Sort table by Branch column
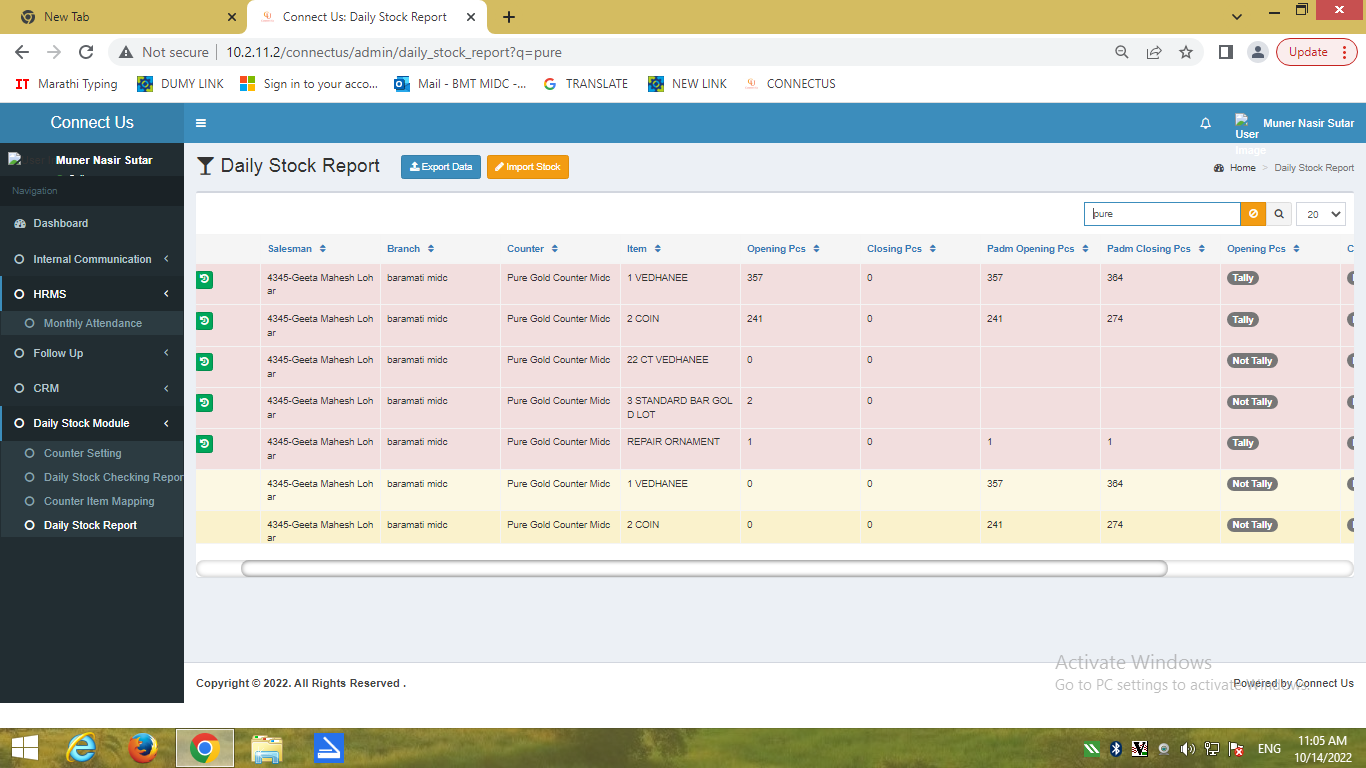The image size is (1366, 768). pyautogui.click(x=410, y=249)
